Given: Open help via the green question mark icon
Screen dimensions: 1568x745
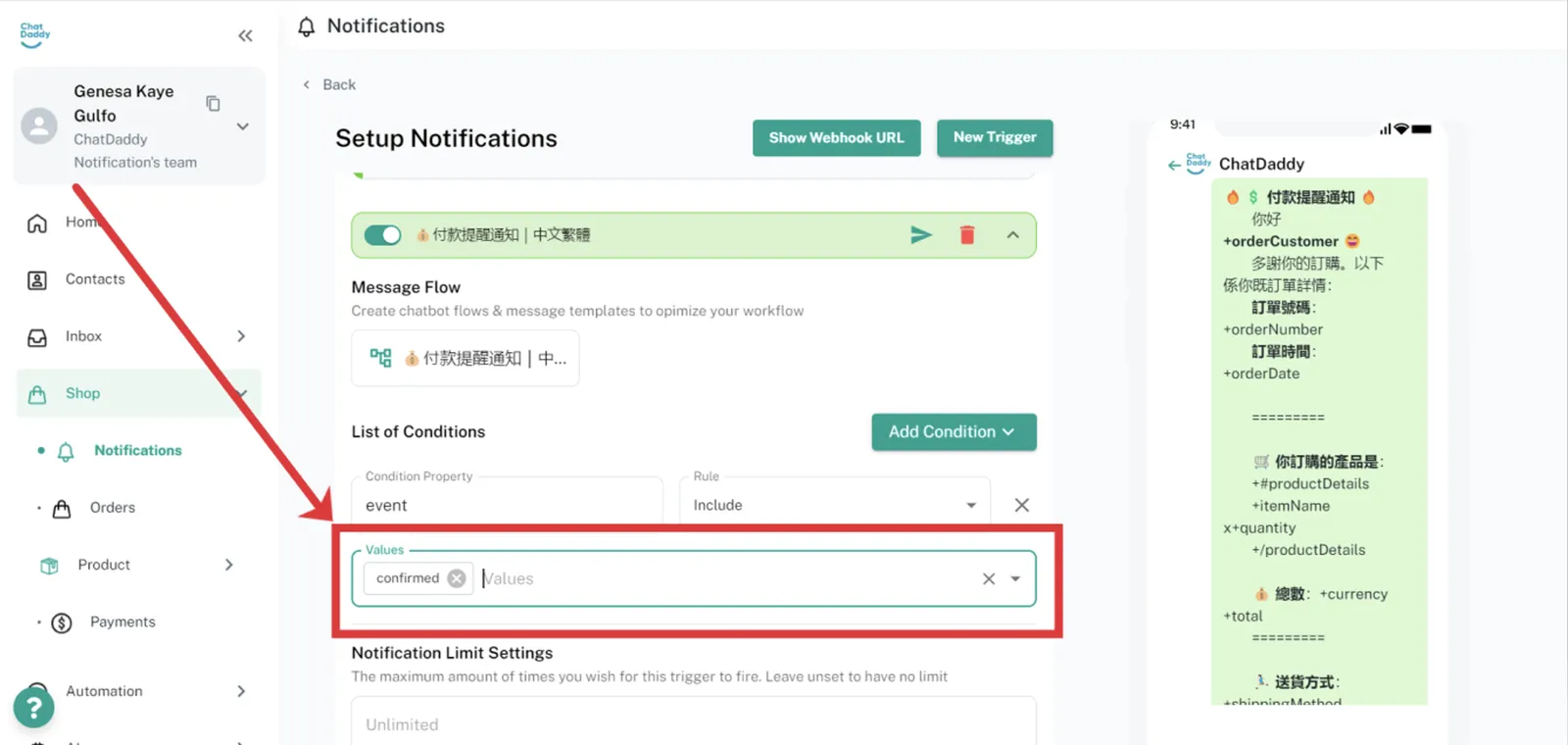Looking at the screenshot, I should 33,707.
